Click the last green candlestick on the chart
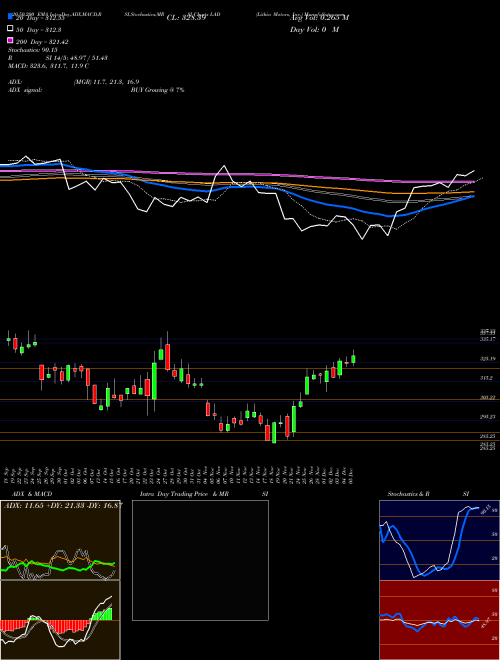 (x=353, y=359)
